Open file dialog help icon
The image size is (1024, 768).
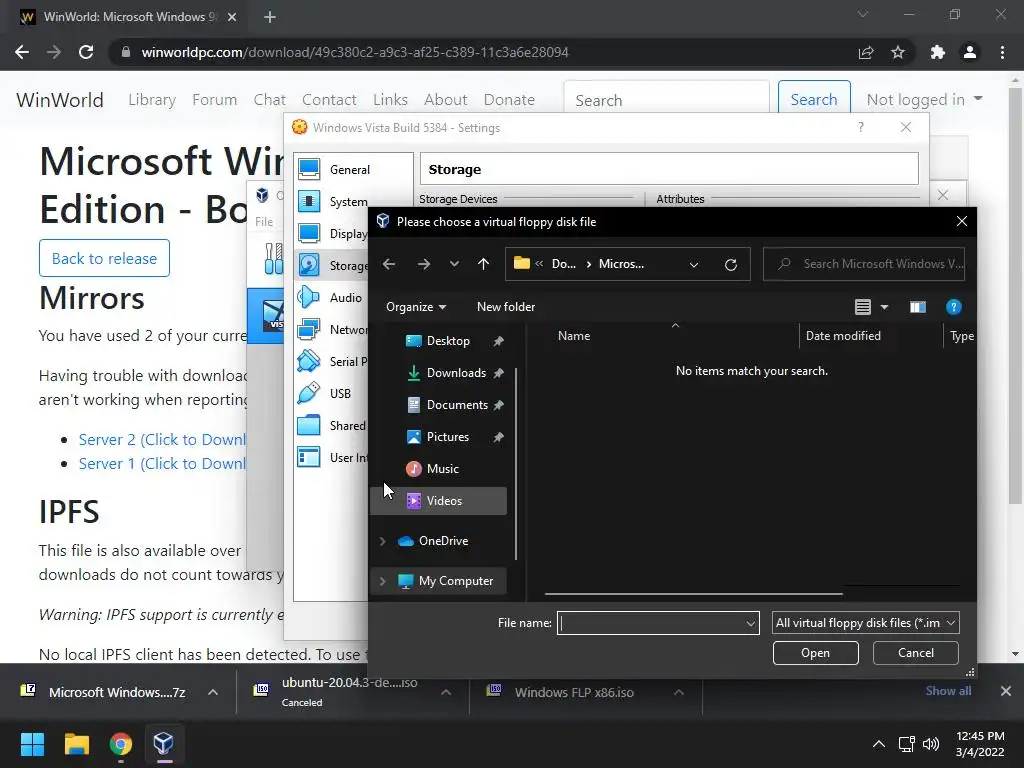point(953,307)
